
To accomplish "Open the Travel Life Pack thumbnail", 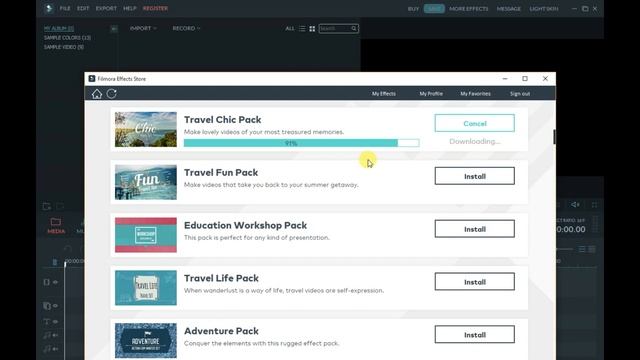I will [x=146, y=288].
